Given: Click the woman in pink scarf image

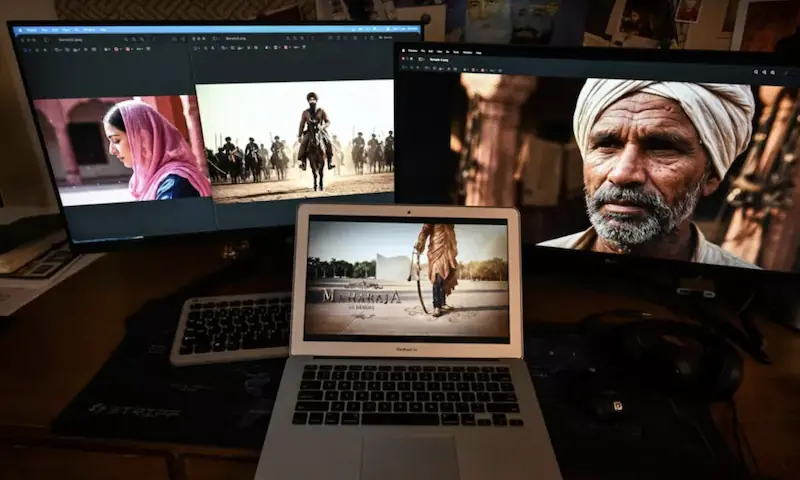Looking at the screenshot, I should click(x=122, y=151).
